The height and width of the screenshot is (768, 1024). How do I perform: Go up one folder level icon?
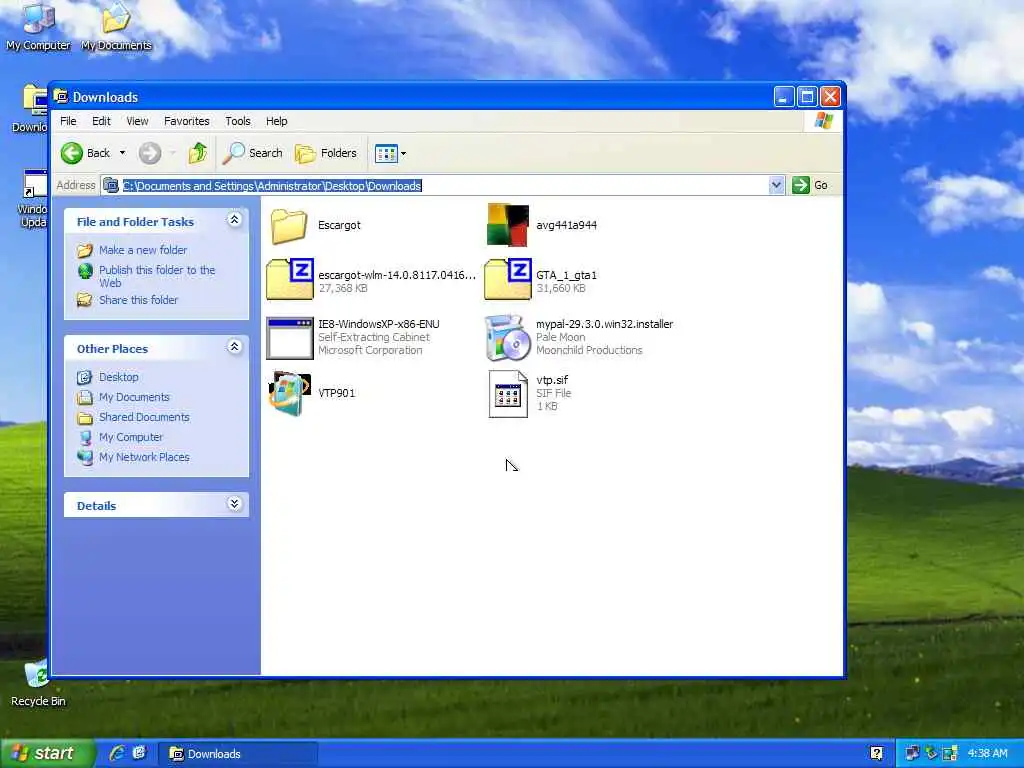click(197, 153)
